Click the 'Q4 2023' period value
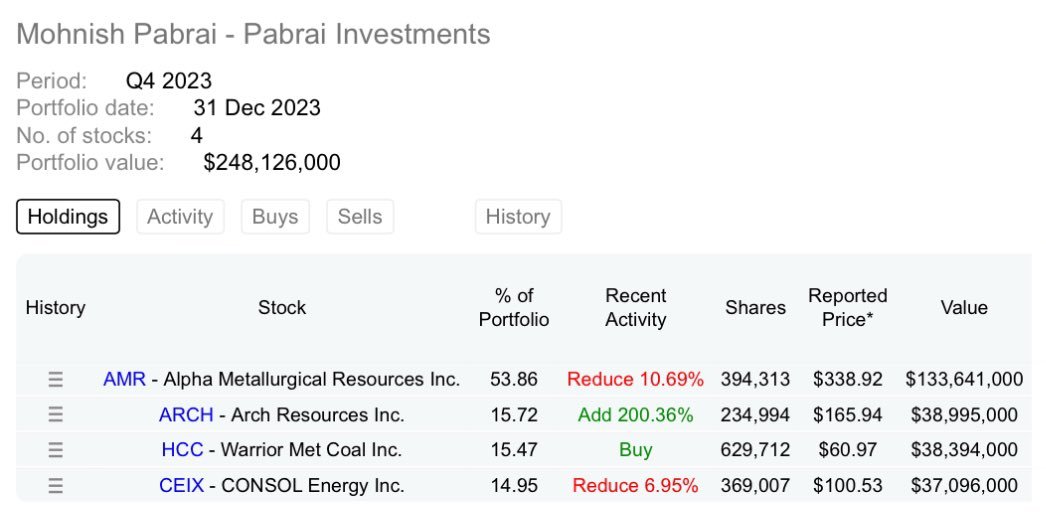Screen dimensions: 1046x516 [169, 81]
